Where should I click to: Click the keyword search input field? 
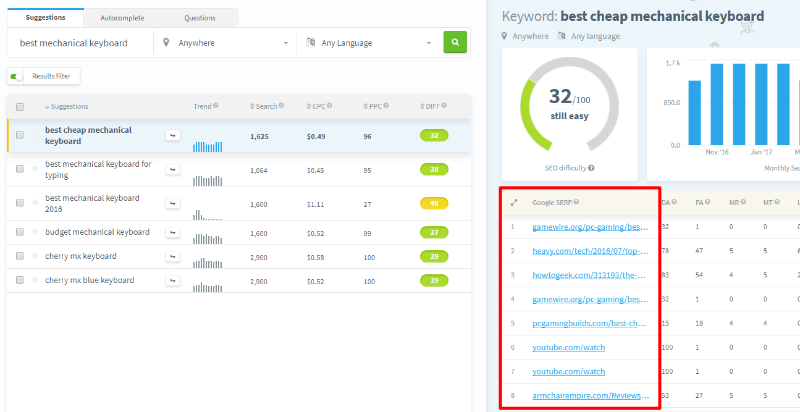click(x=81, y=43)
